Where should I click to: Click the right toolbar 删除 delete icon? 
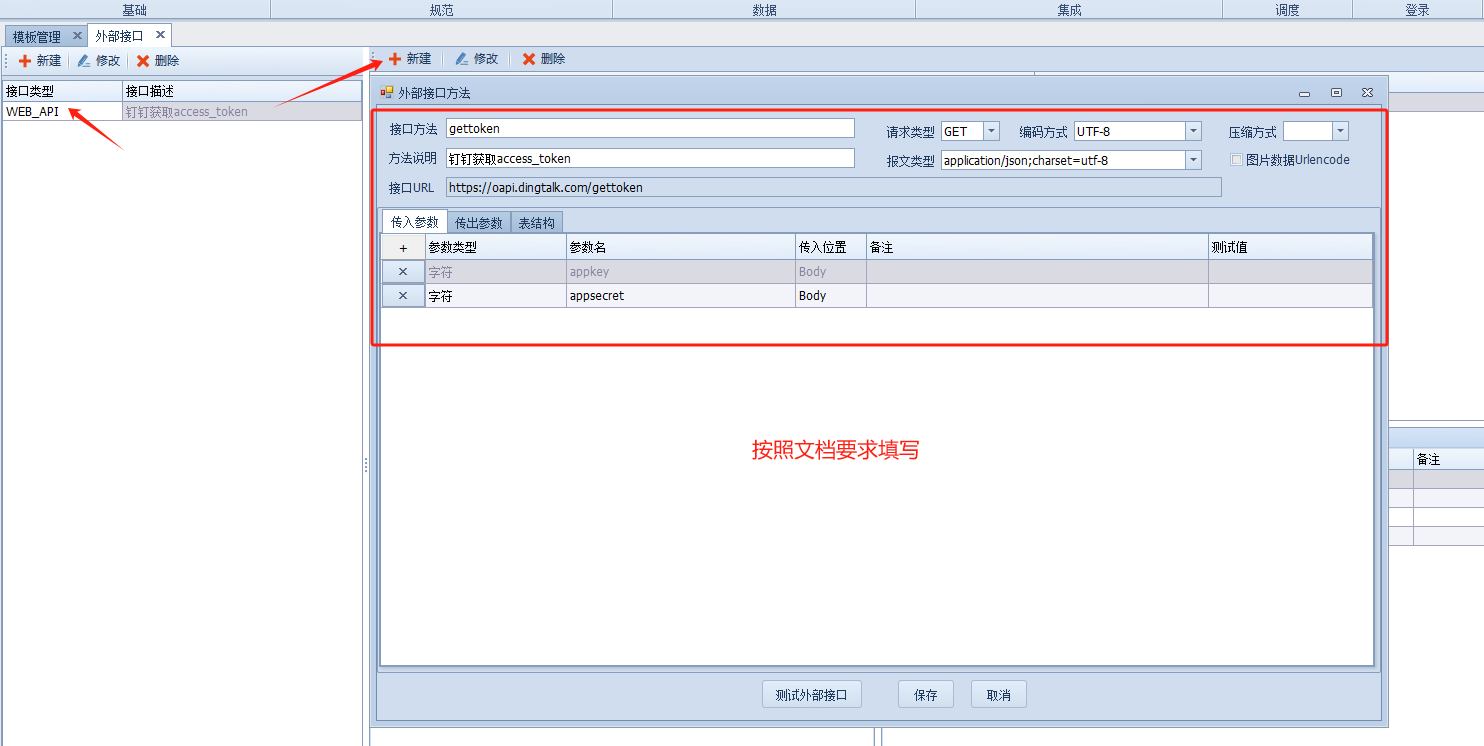tap(529, 59)
